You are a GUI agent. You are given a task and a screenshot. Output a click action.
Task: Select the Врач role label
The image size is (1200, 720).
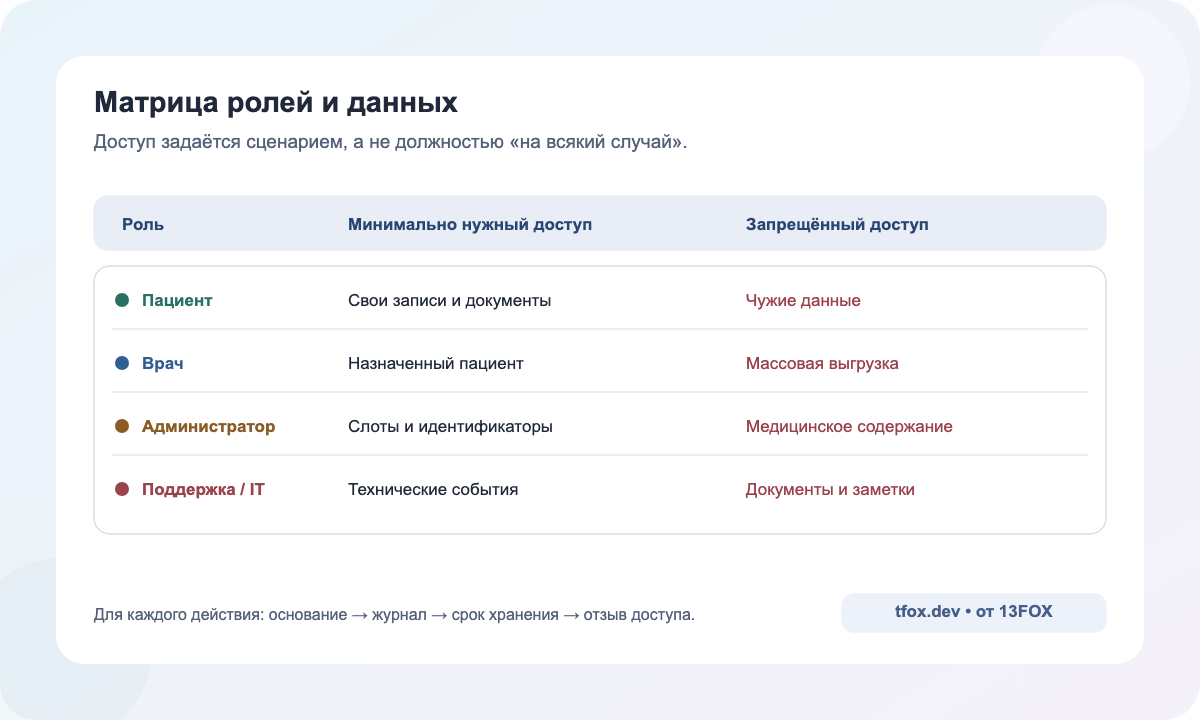coord(163,363)
